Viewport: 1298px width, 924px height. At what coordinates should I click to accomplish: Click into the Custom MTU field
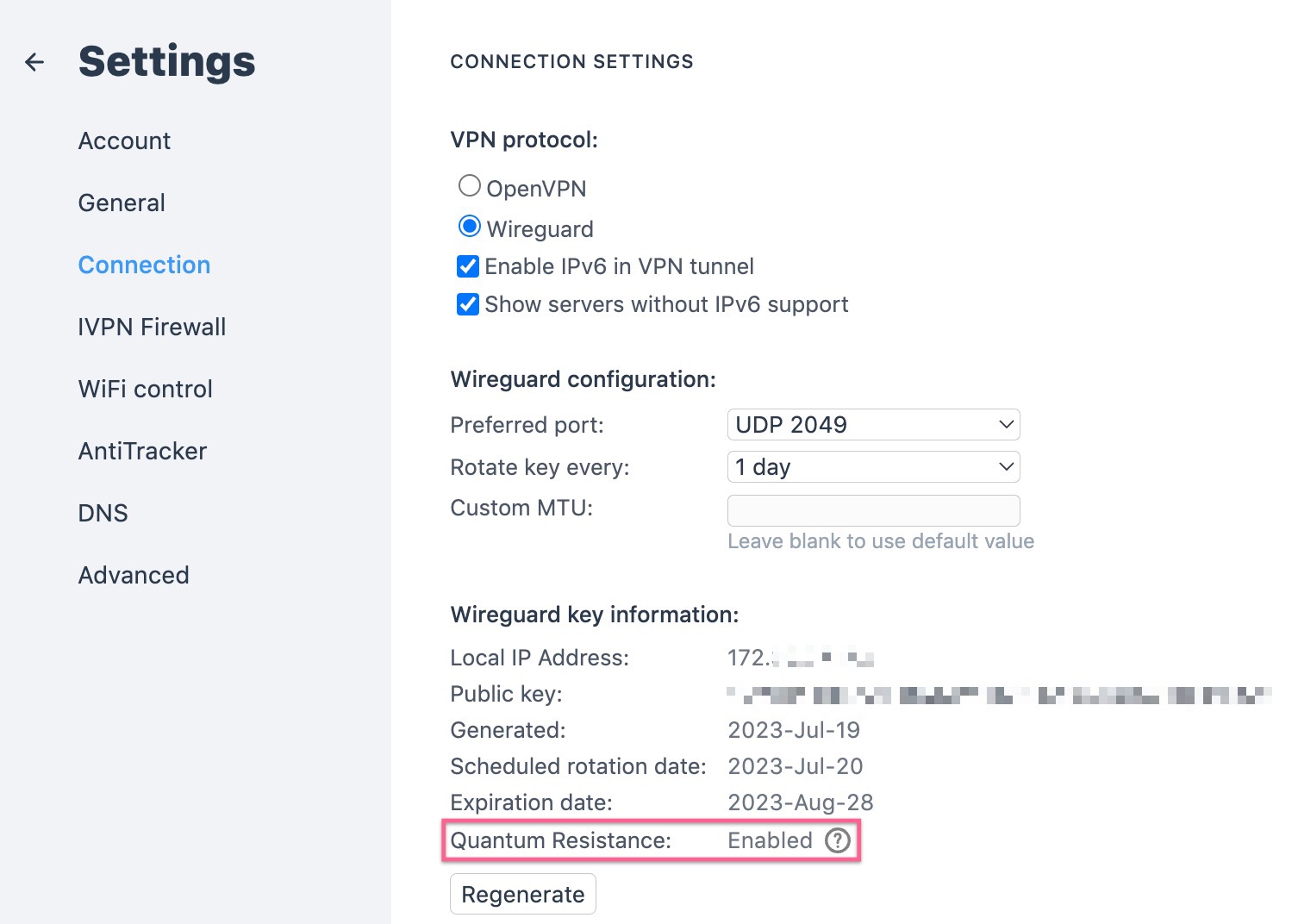coord(874,510)
